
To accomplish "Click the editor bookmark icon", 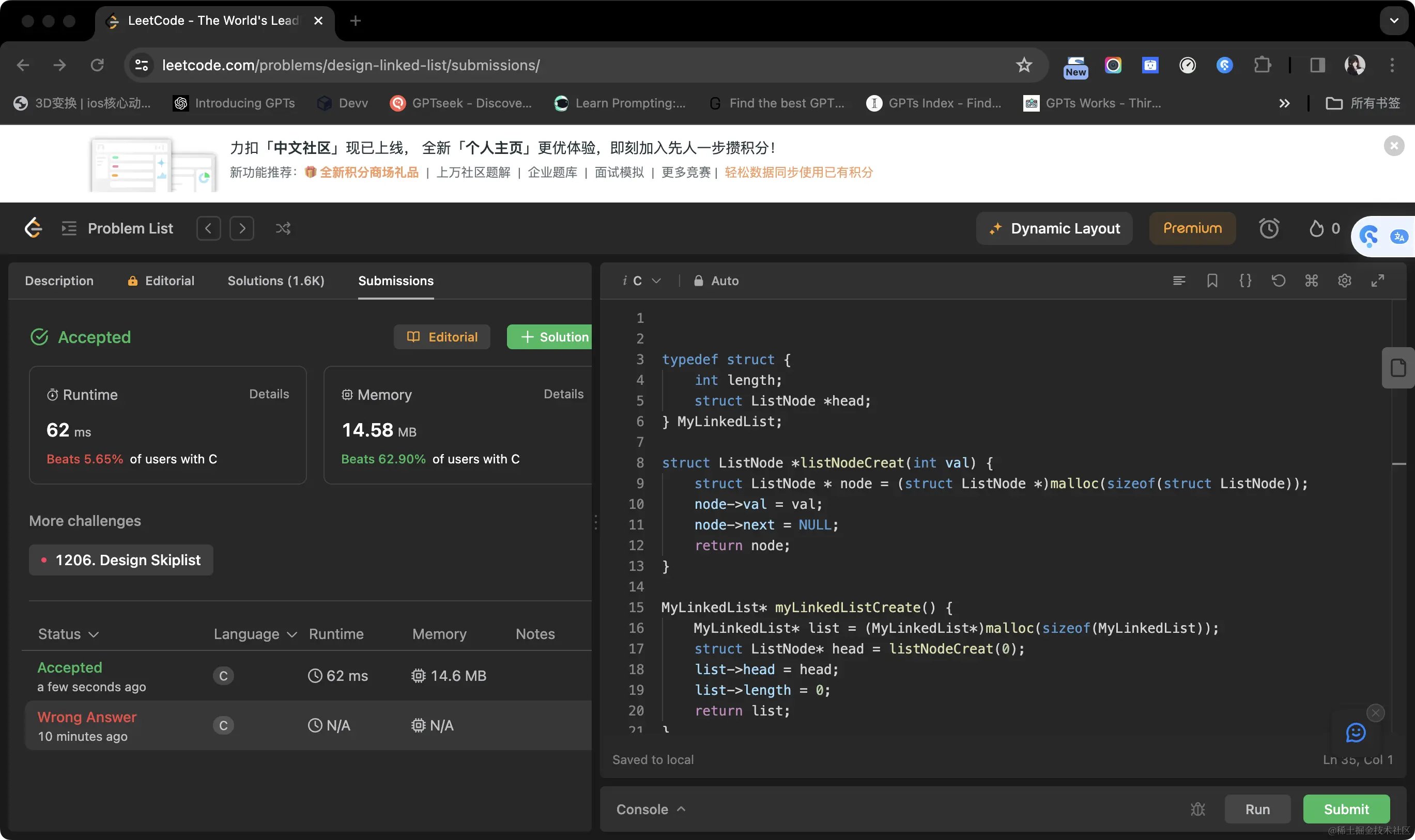I will tap(1212, 281).
